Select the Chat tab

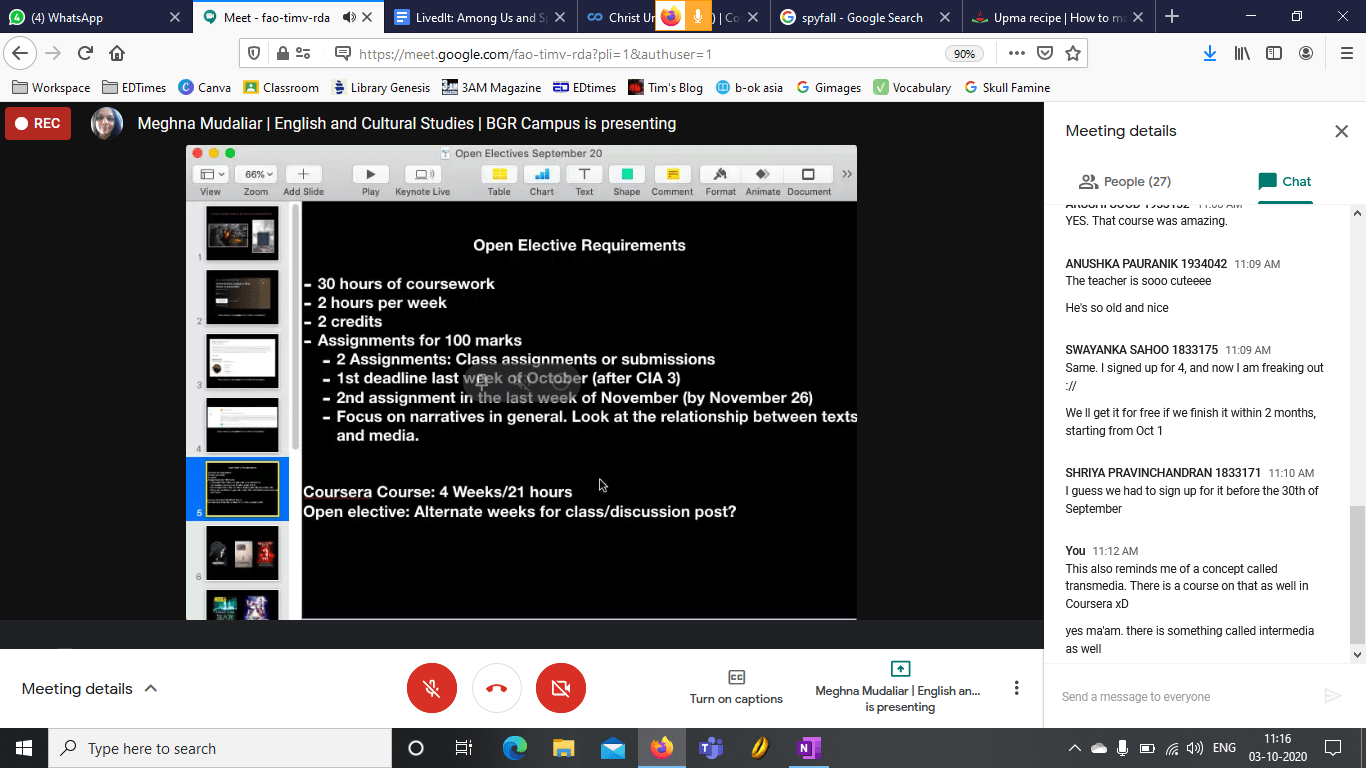(1284, 181)
